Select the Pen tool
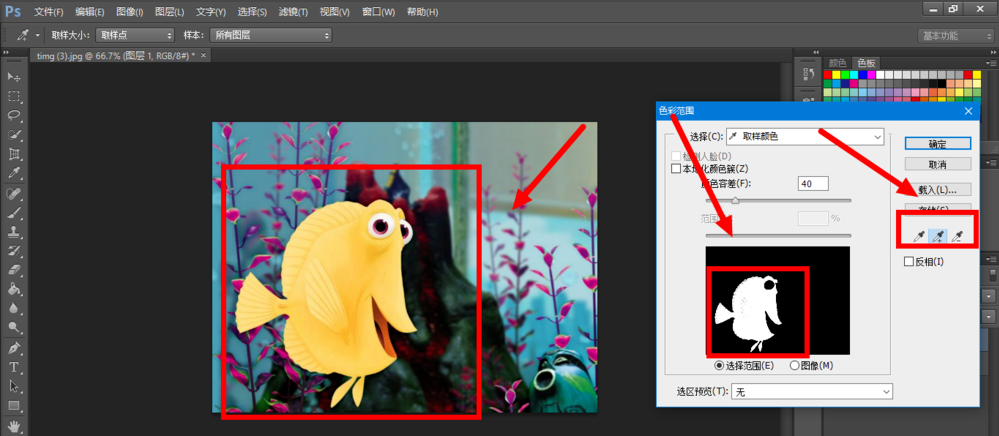Viewport: 999px width, 436px height. [13, 348]
